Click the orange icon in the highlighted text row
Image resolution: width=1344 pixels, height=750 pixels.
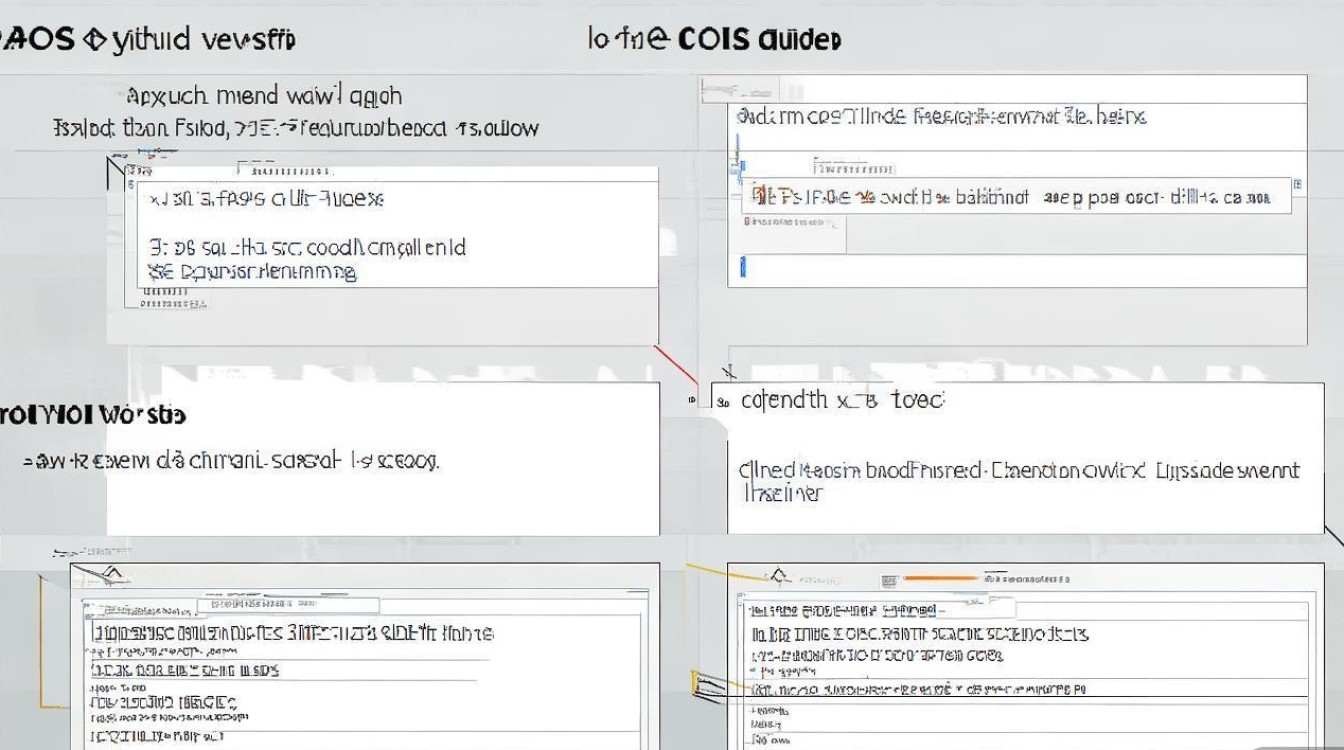coord(758,195)
